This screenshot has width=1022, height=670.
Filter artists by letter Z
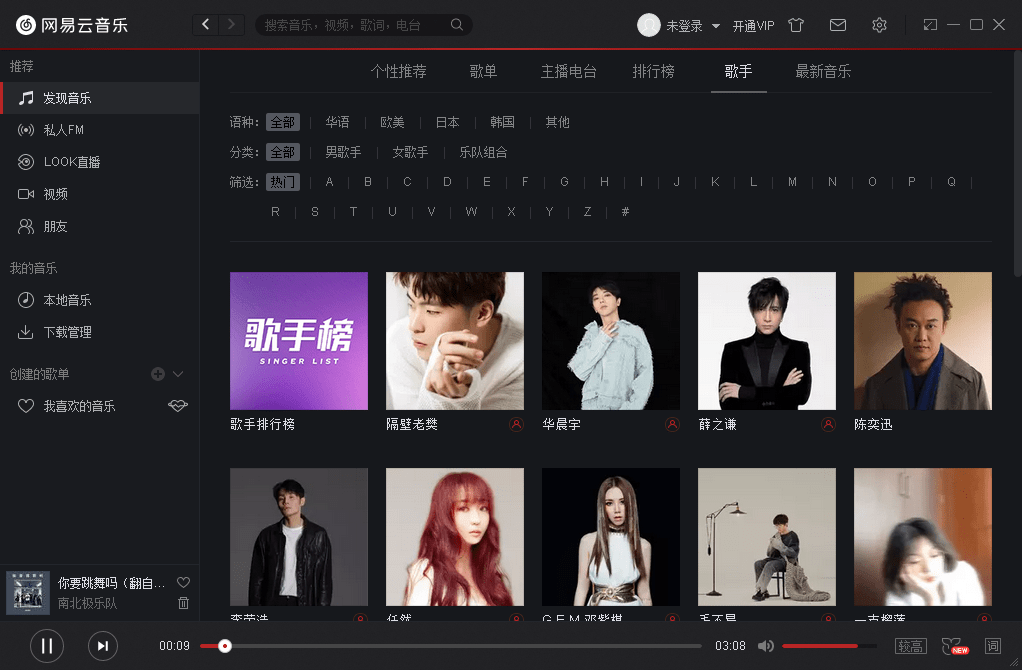pos(588,212)
